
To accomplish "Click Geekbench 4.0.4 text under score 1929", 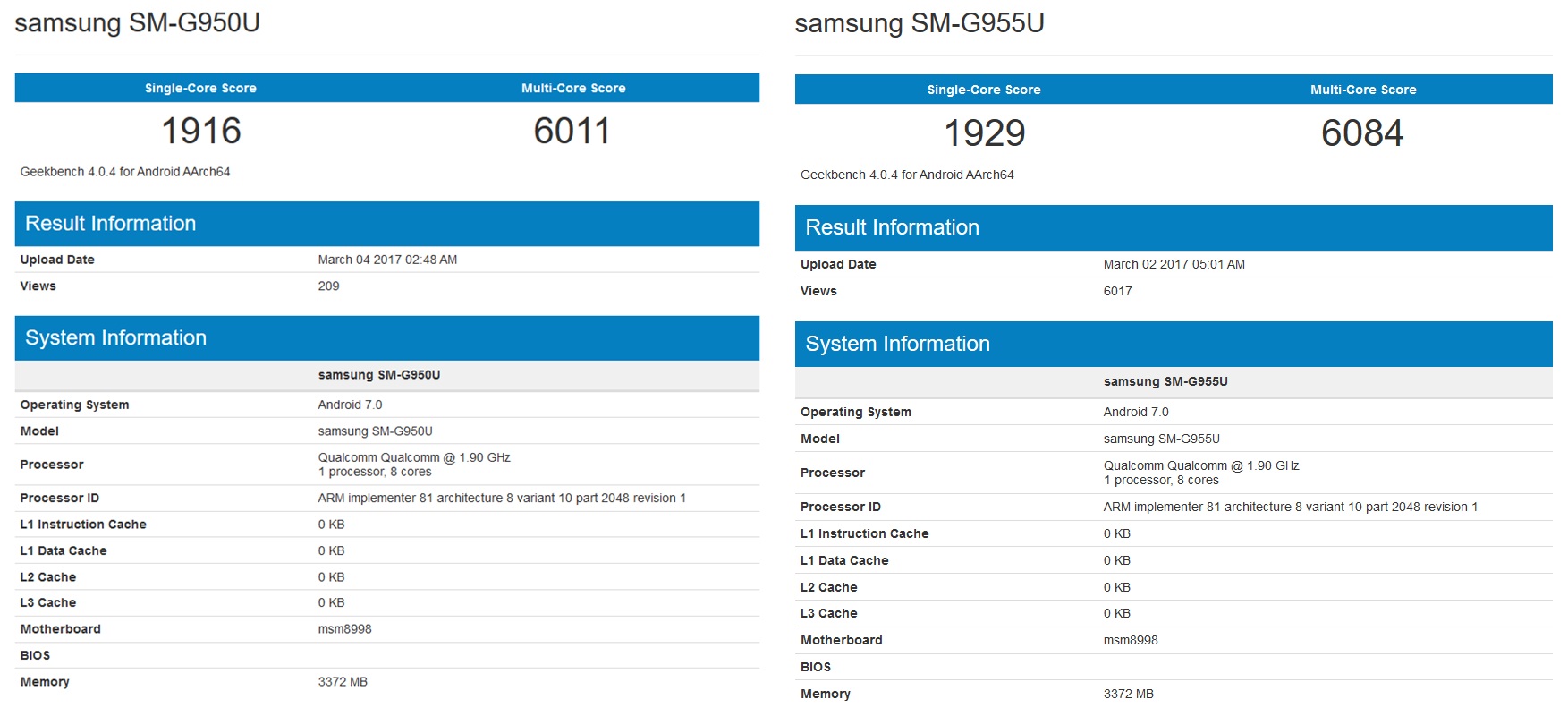I will pyautogui.click(x=907, y=175).
